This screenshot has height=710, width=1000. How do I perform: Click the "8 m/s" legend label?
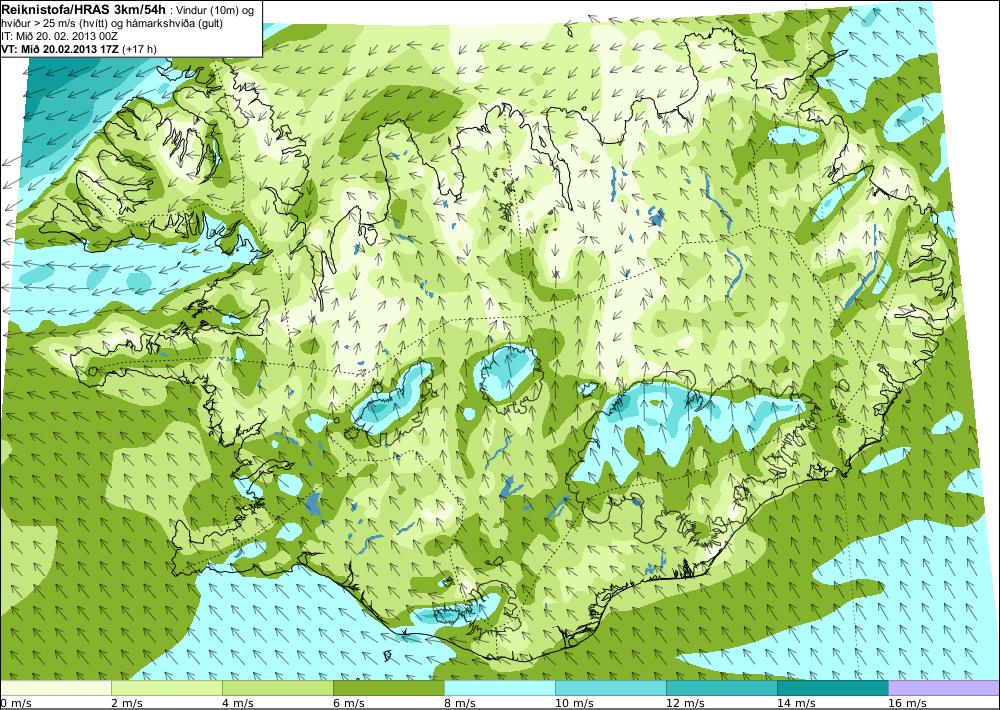[460, 703]
